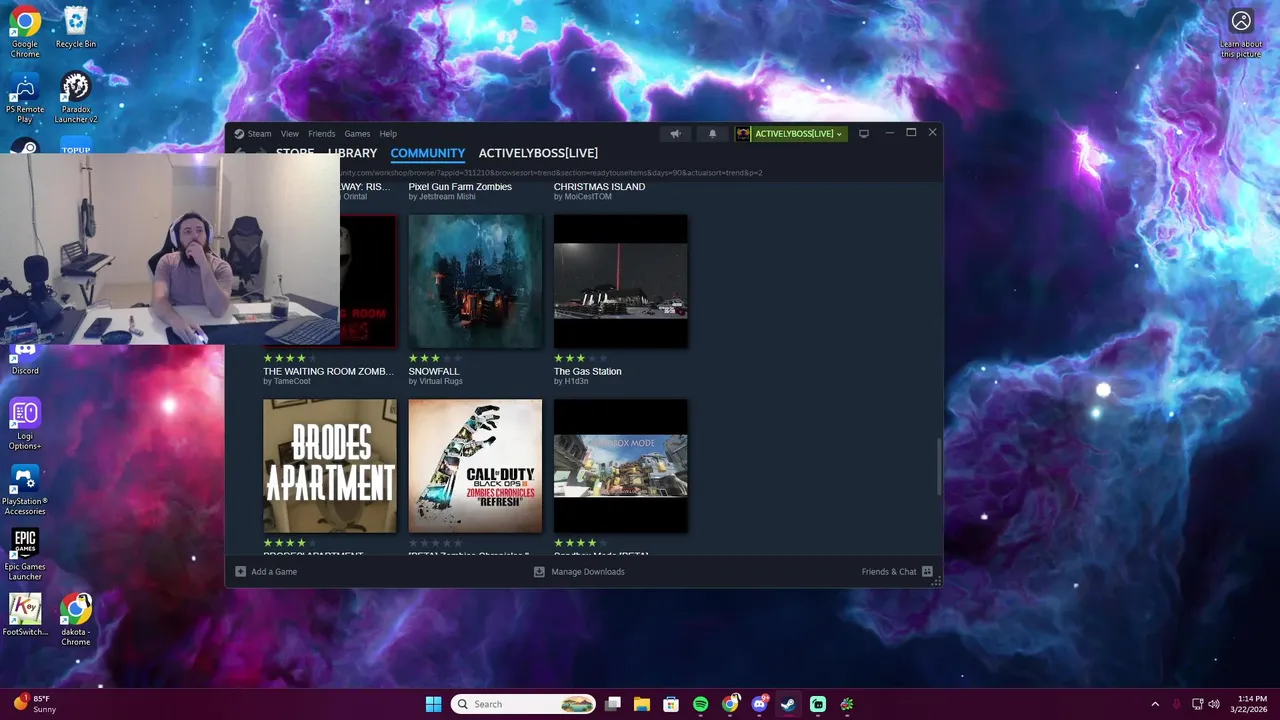This screenshot has height=720, width=1280.
Task: Open FootSwitch desktop icon
Action: 25,615
